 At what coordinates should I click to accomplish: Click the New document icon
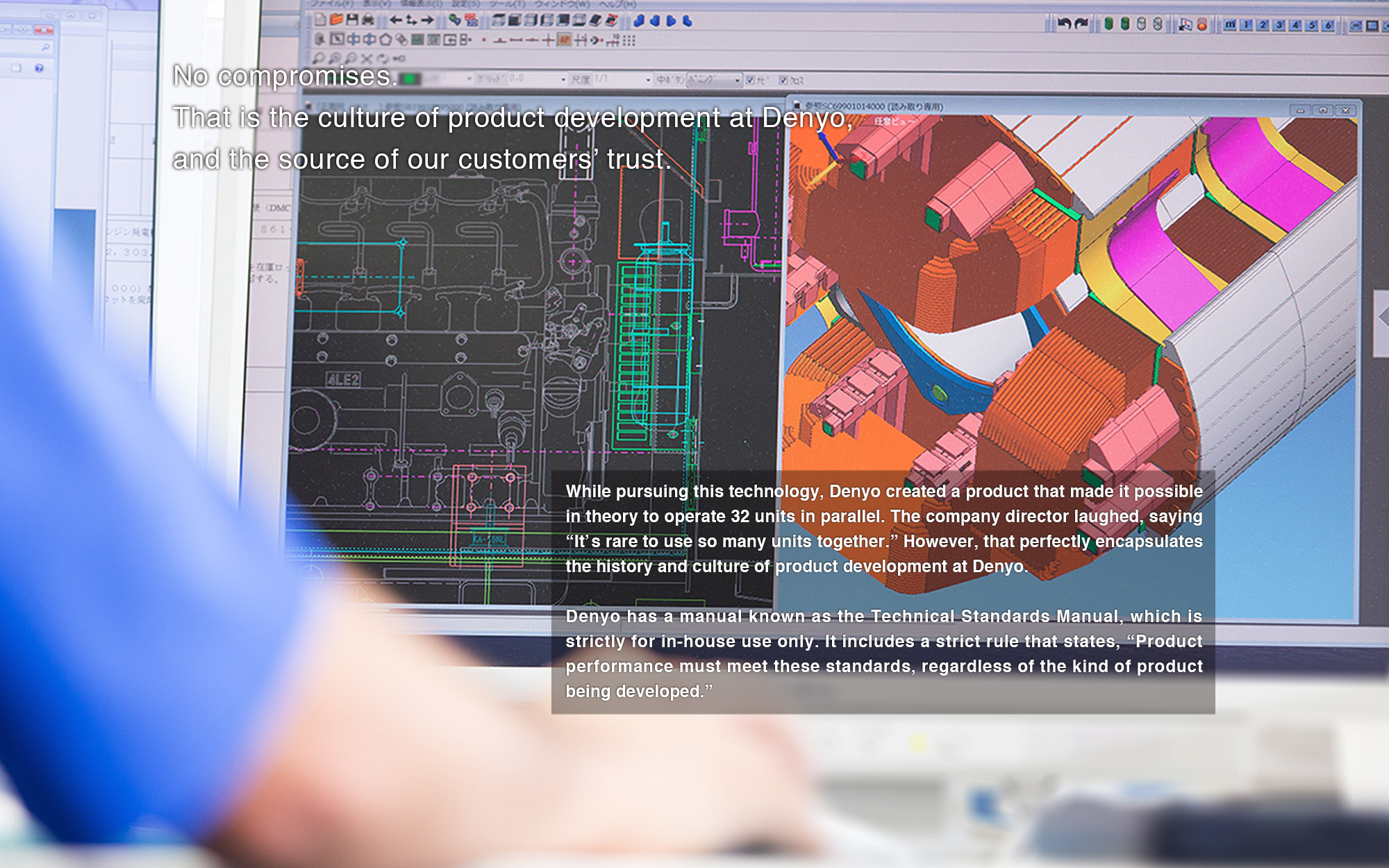pyautogui.click(x=320, y=19)
